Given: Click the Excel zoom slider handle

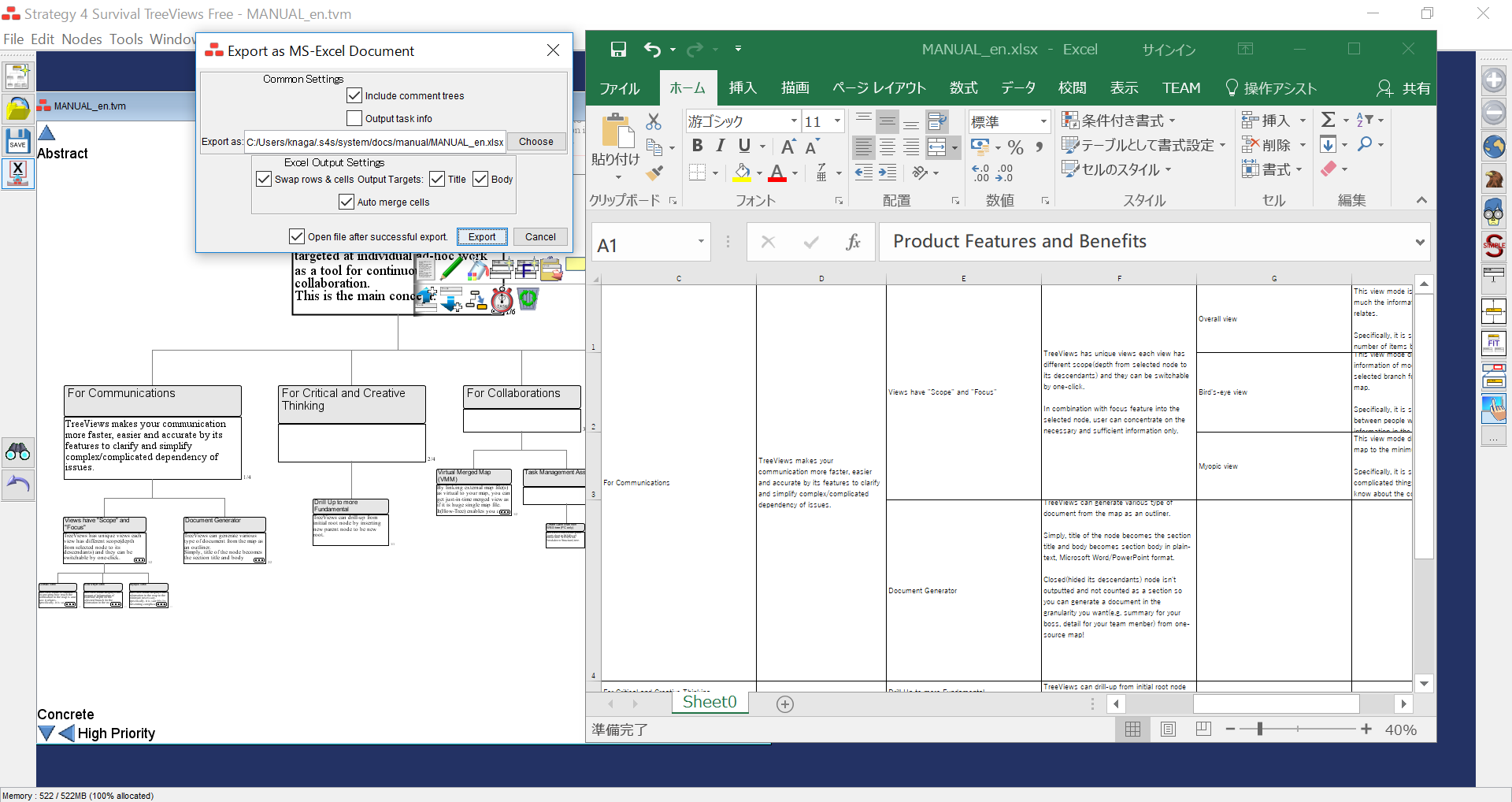Looking at the screenshot, I should click(1260, 730).
